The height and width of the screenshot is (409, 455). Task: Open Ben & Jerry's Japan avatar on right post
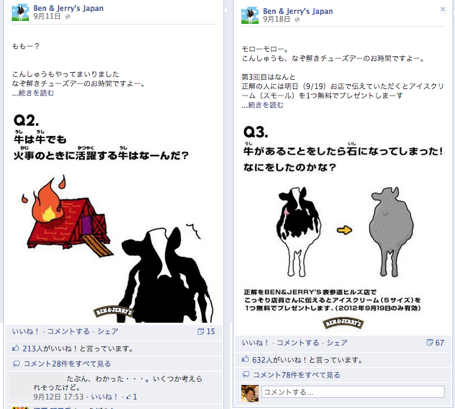coord(250,15)
